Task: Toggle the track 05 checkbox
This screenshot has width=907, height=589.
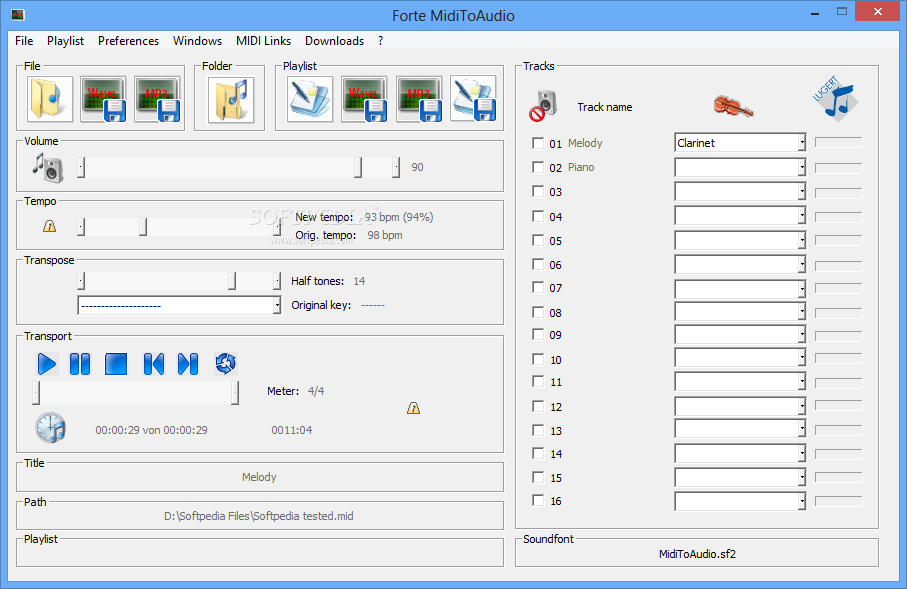Action: [x=538, y=240]
